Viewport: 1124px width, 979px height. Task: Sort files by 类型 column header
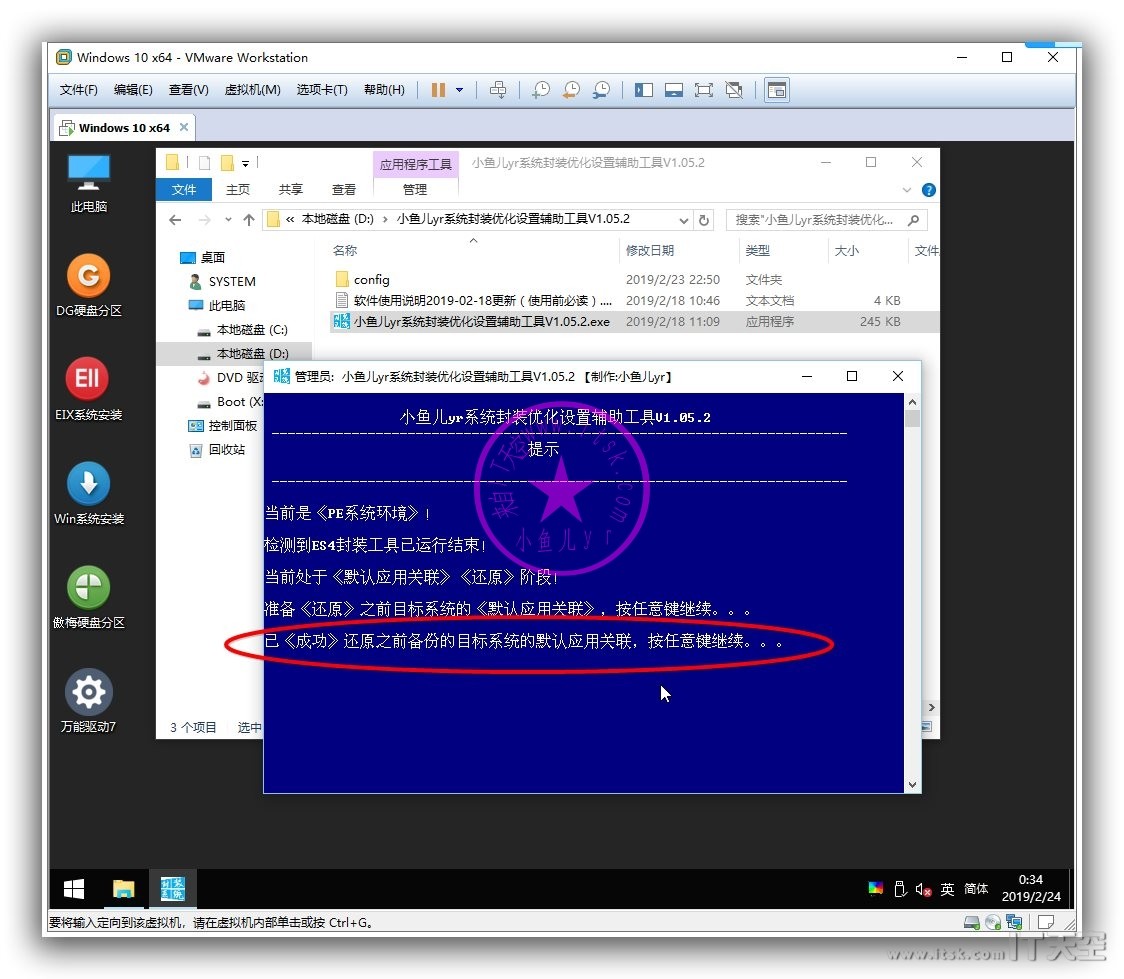[757, 250]
